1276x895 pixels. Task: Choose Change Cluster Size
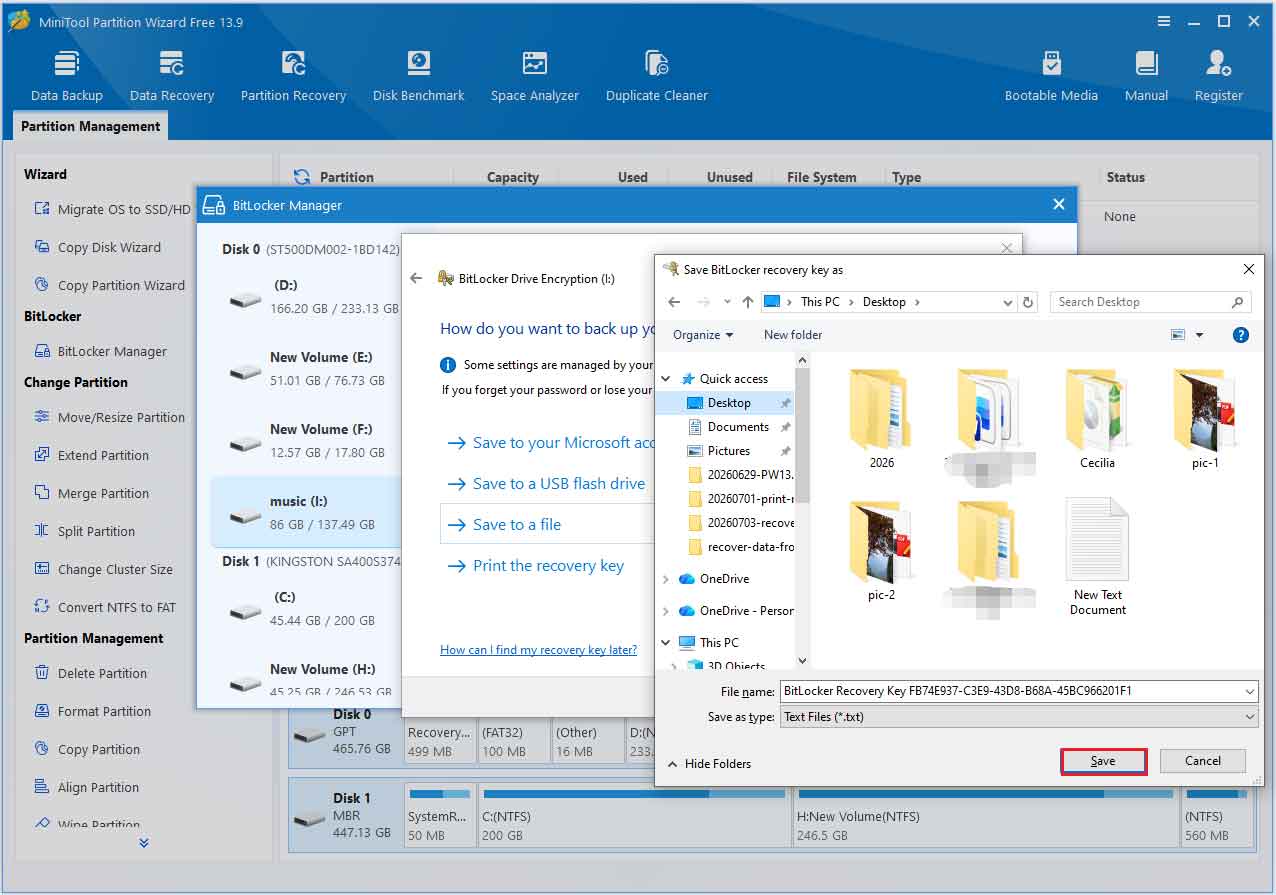tap(103, 569)
